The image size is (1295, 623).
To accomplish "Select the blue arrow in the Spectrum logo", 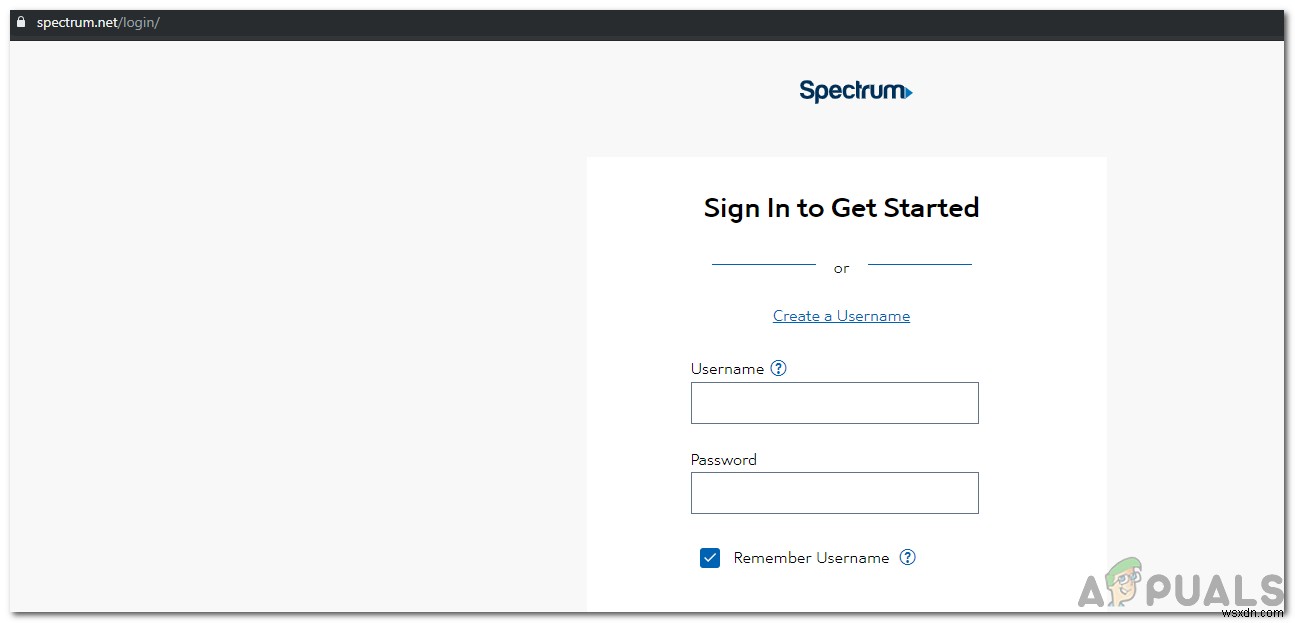I will (x=908, y=92).
